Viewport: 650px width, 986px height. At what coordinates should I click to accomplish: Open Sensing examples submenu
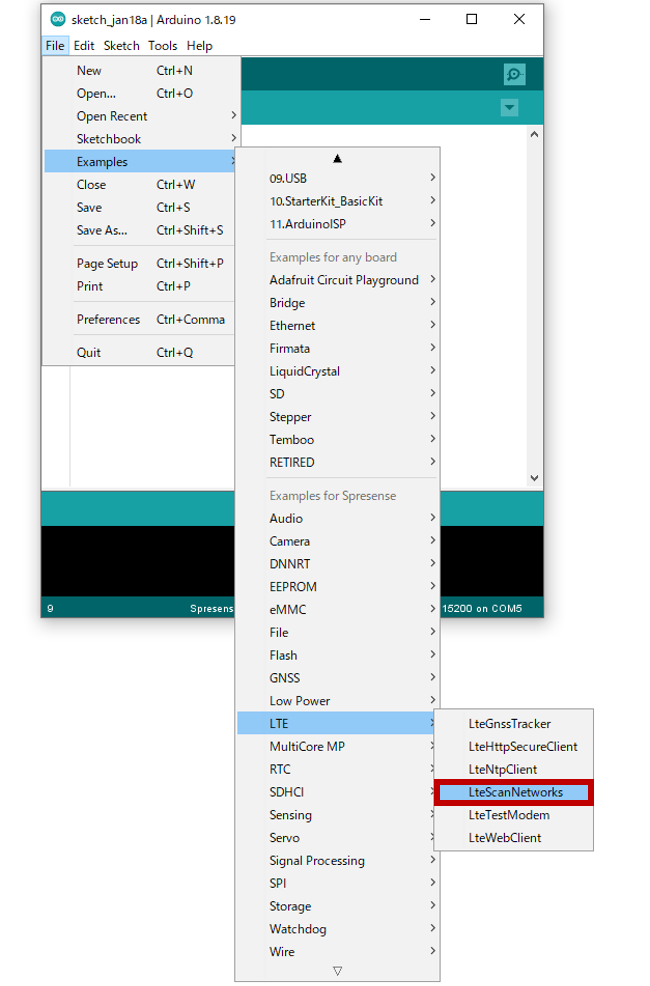click(338, 815)
